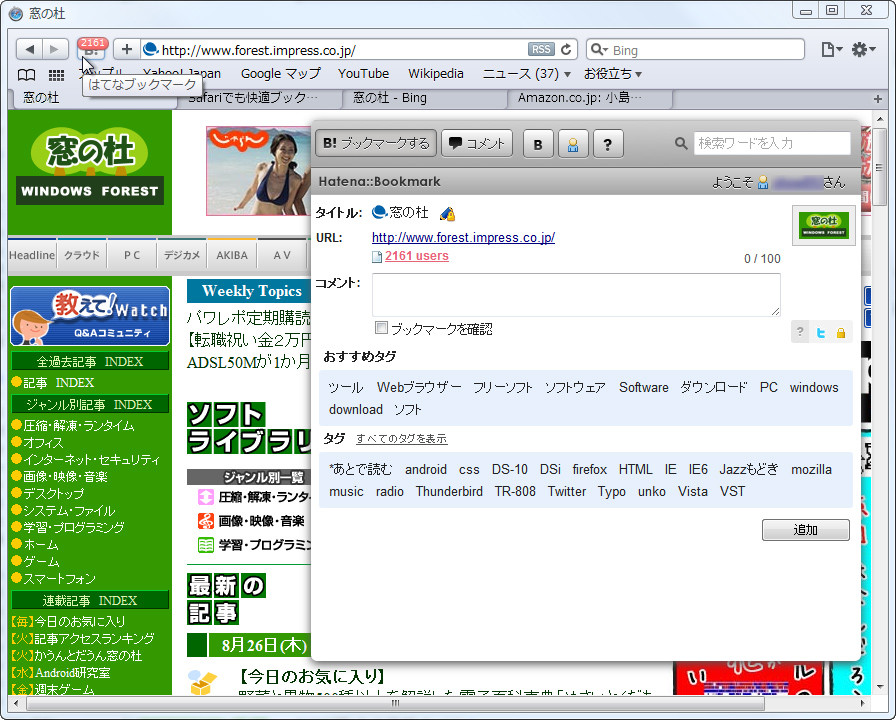Go back with the Back arrow button

point(30,50)
